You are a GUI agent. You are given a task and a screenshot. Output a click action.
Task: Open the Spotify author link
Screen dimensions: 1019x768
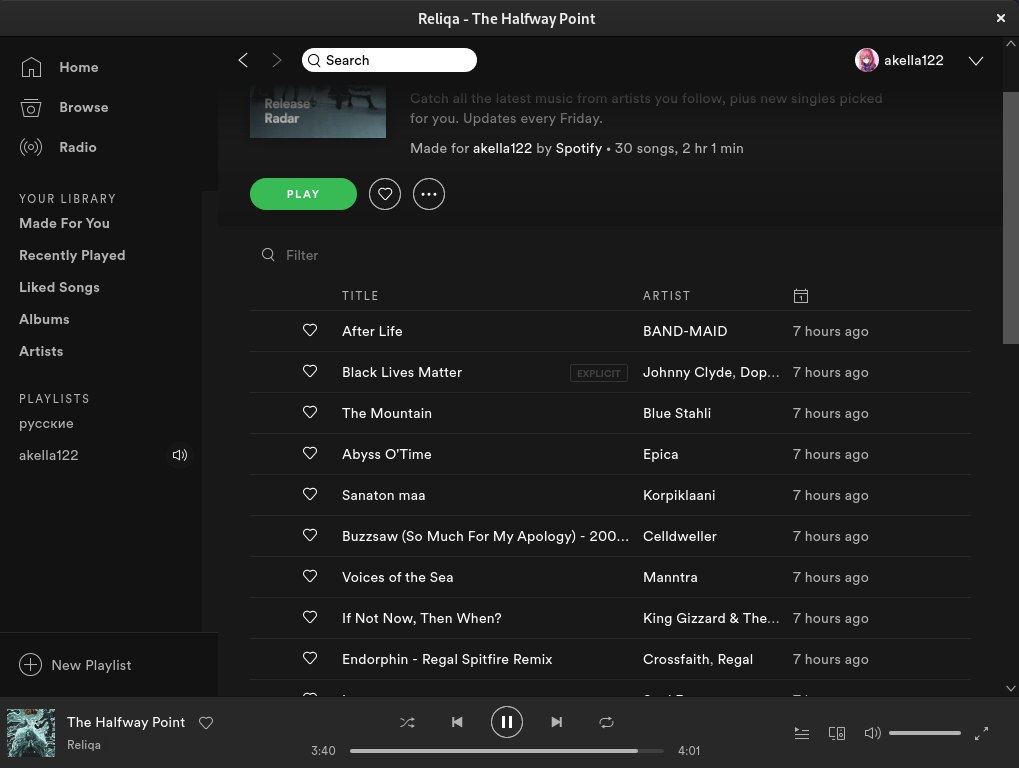(x=578, y=148)
